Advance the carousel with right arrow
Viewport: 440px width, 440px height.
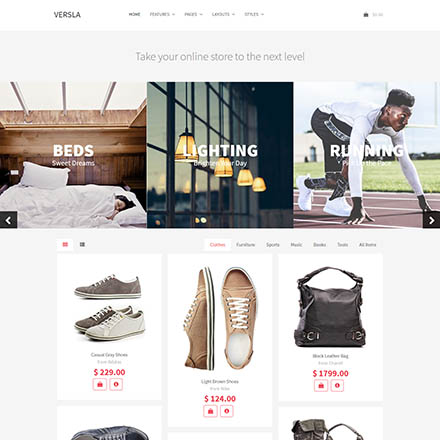(431, 220)
